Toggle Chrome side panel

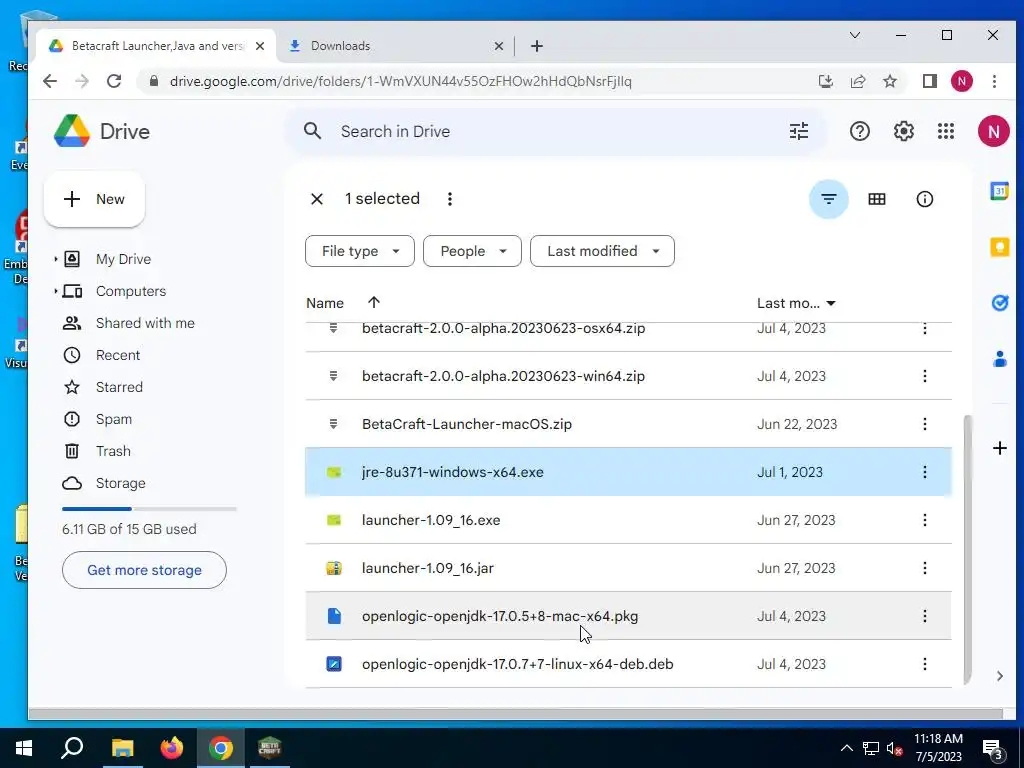[x=929, y=81]
